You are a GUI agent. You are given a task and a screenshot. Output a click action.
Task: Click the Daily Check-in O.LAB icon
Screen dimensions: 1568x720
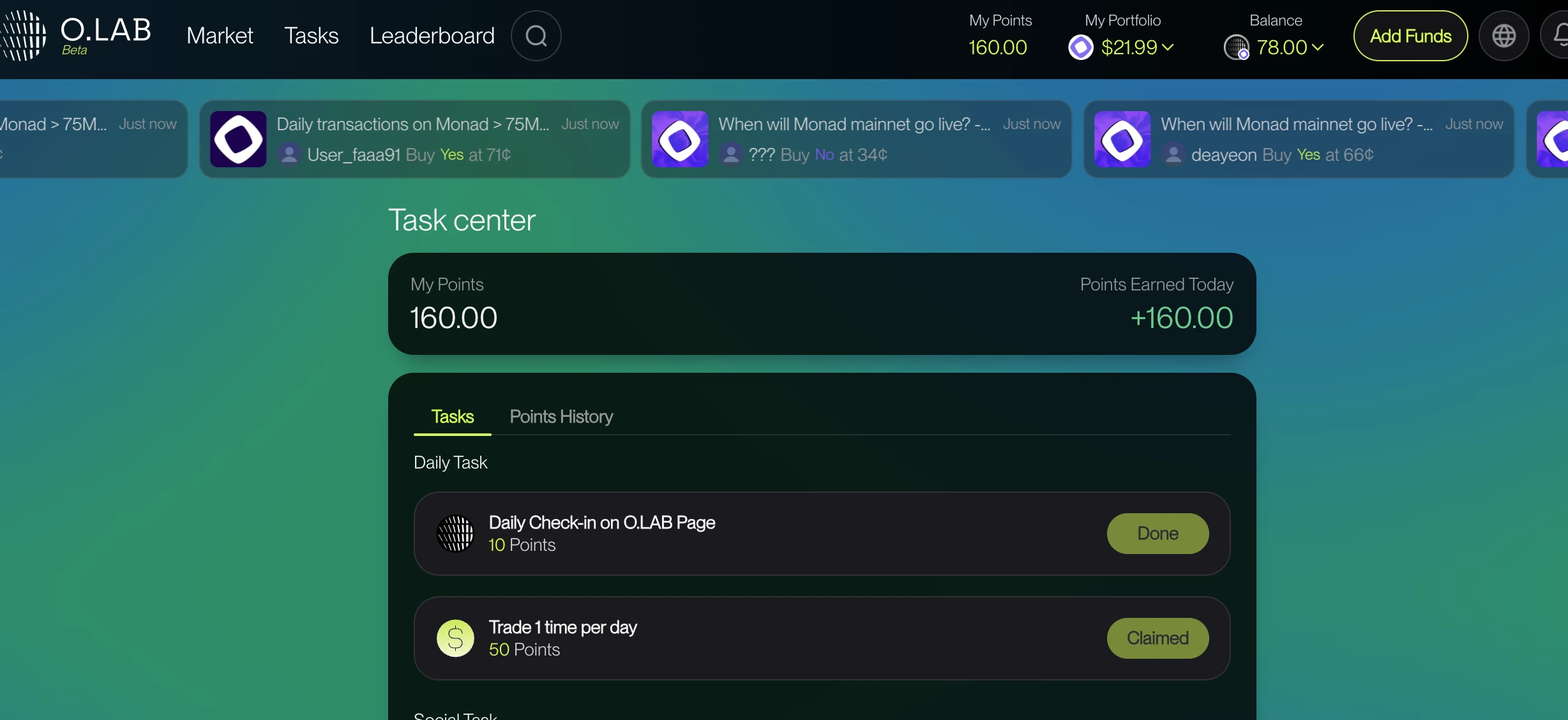455,533
